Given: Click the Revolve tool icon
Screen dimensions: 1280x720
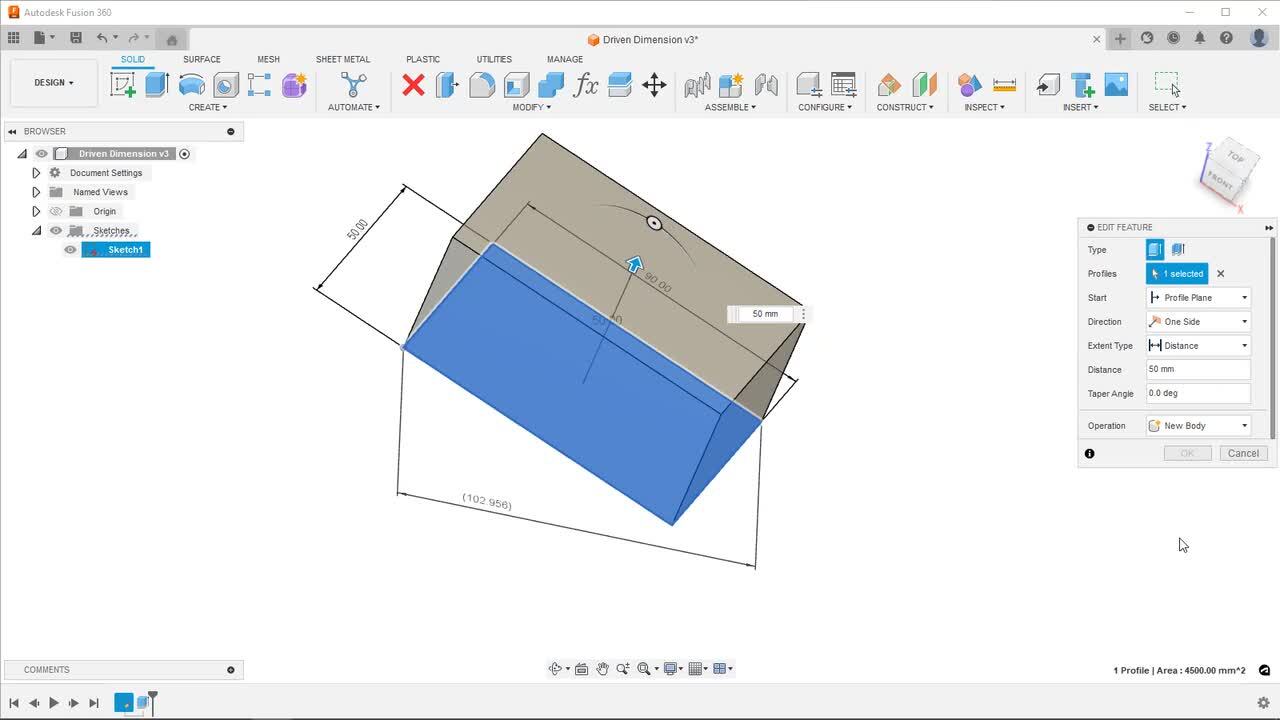Looking at the screenshot, I should [191, 85].
